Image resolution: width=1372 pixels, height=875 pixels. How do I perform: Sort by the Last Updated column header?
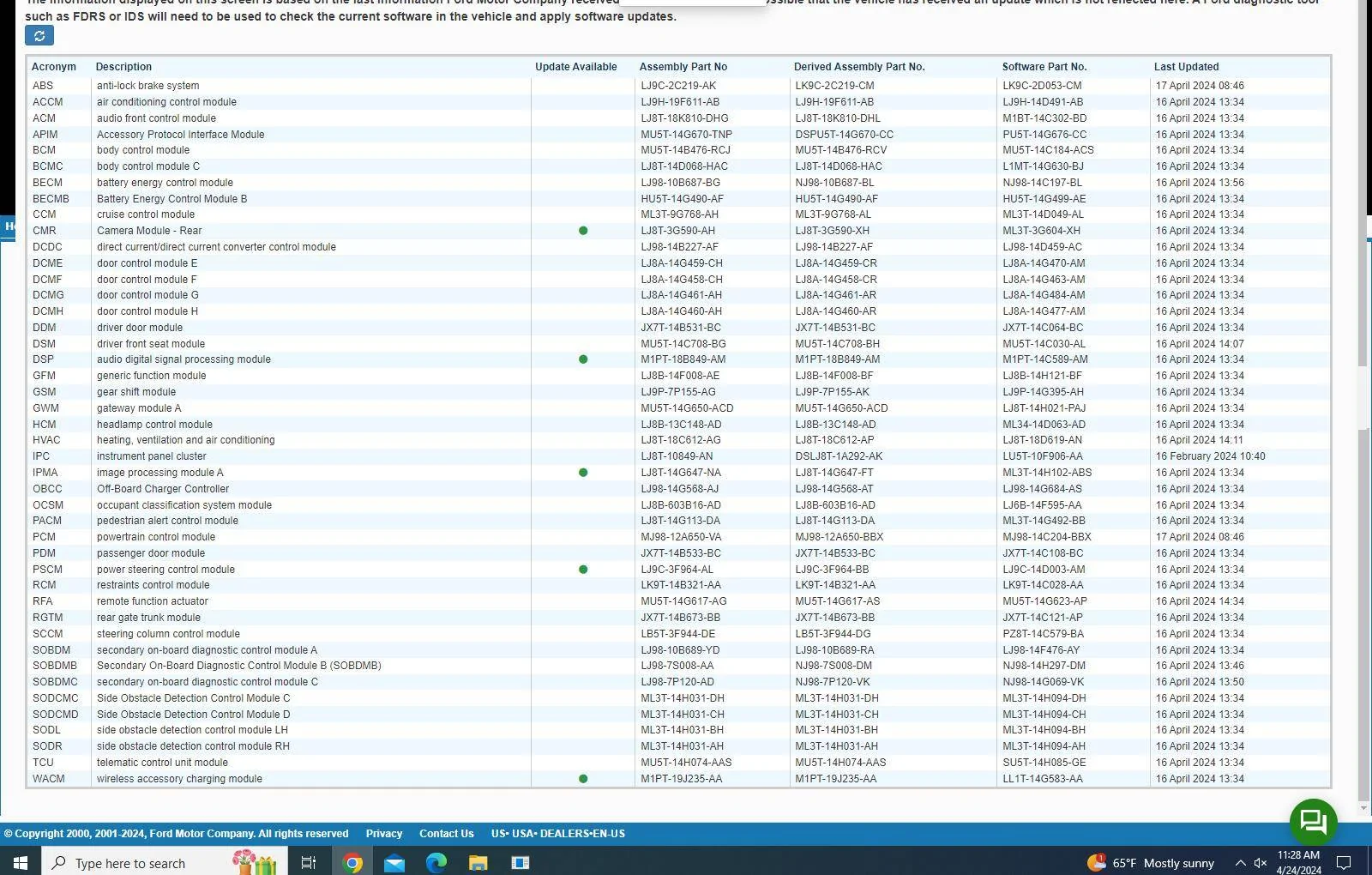click(1186, 67)
